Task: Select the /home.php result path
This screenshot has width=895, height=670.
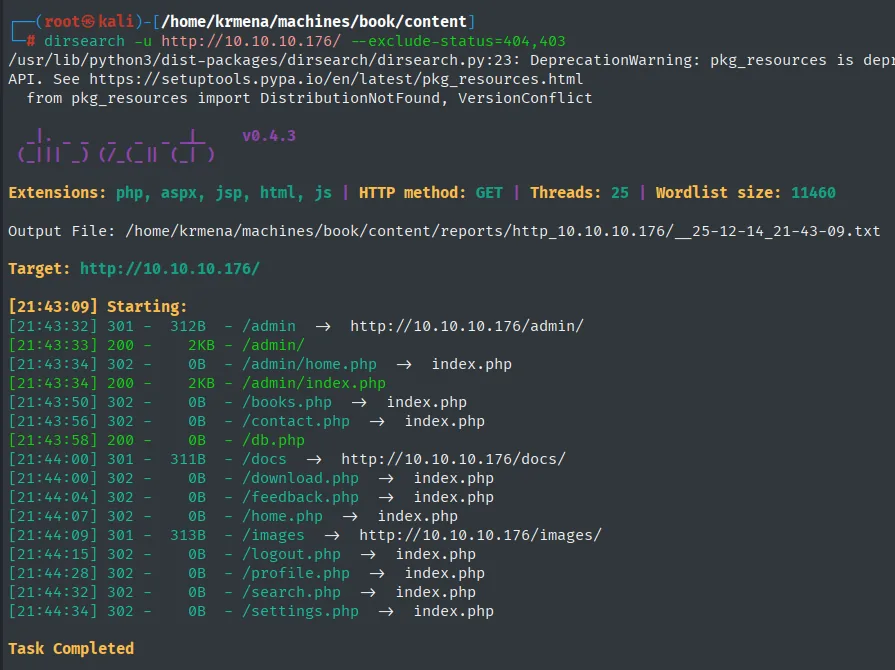Action: (282, 516)
